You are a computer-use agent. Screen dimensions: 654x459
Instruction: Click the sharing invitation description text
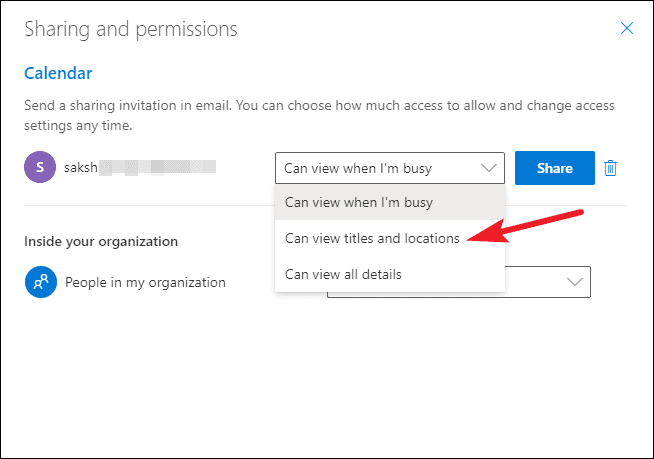pos(319,115)
